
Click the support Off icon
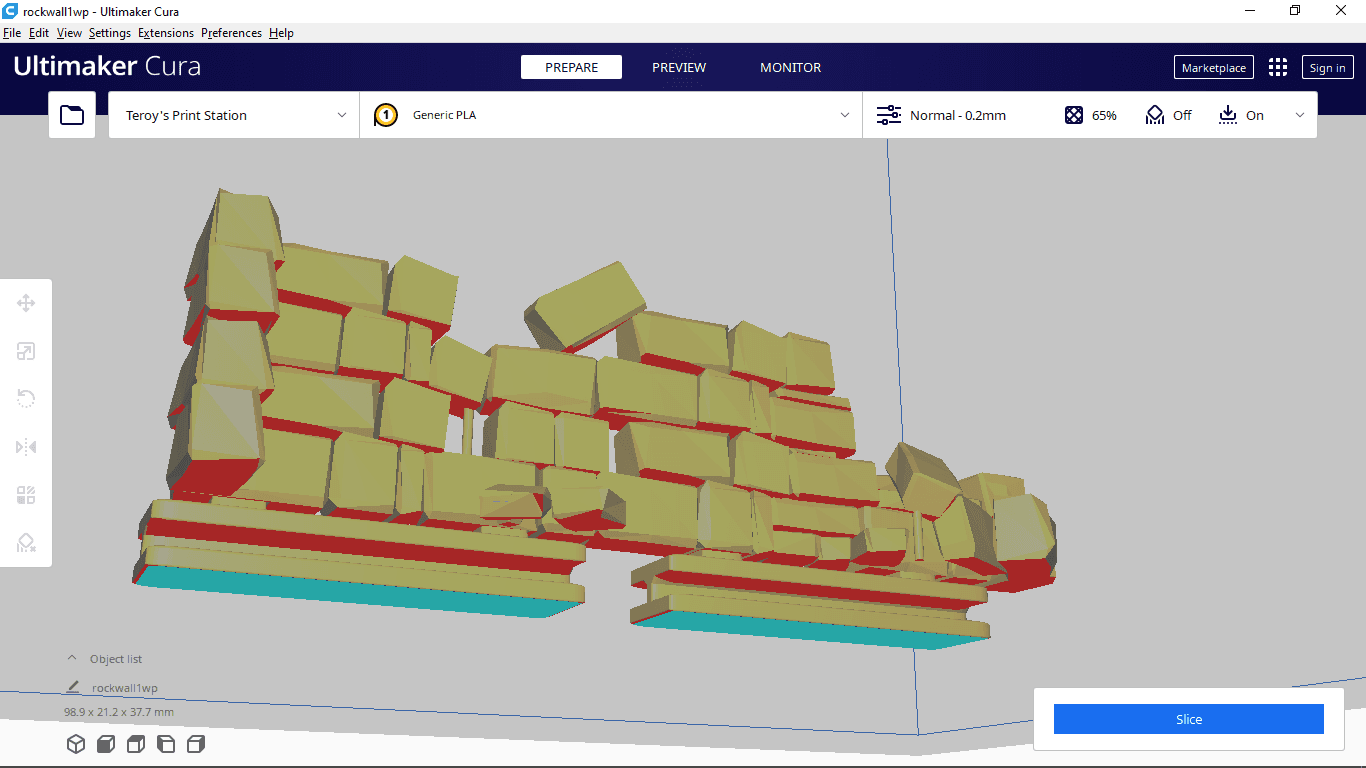1155,115
